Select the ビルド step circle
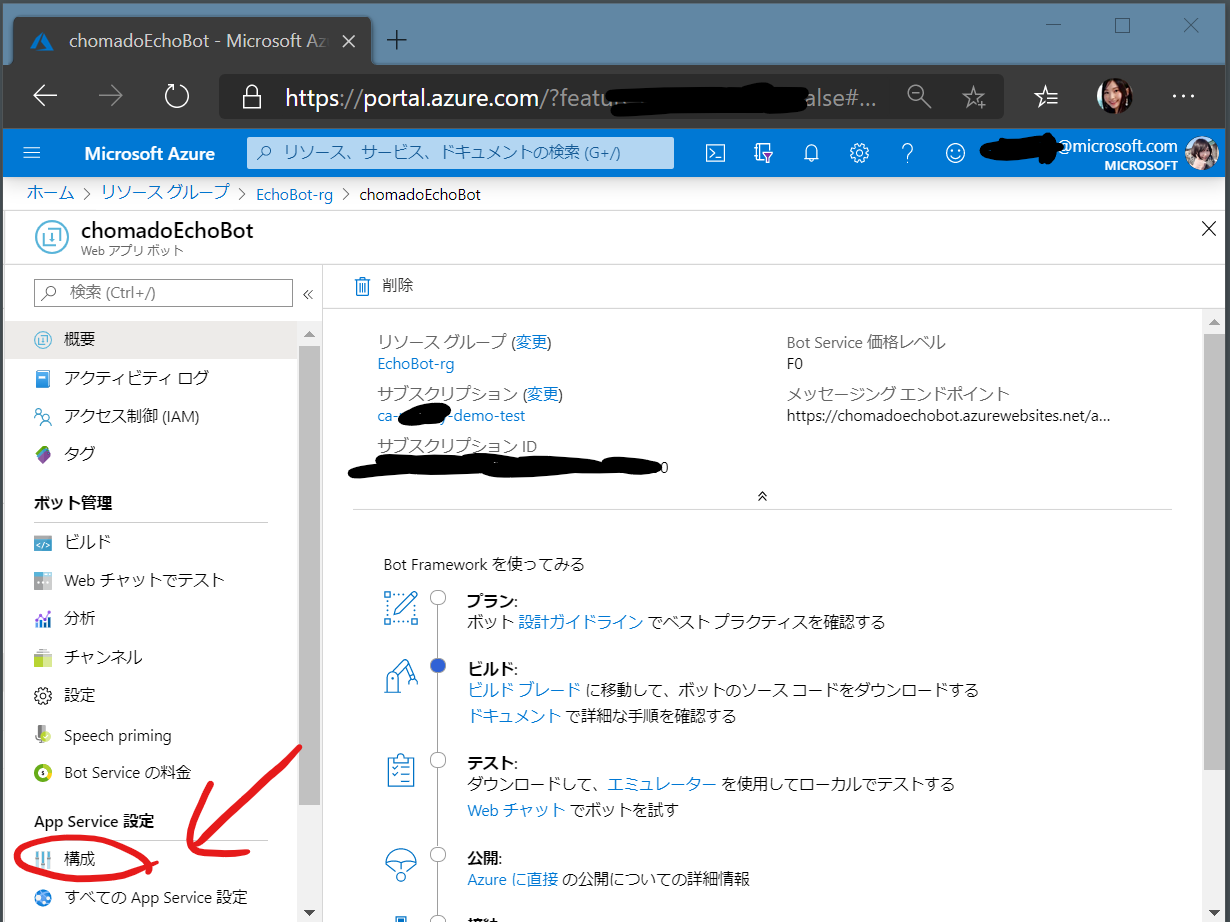The width and height of the screenshot is (1230, 922). 438,665
